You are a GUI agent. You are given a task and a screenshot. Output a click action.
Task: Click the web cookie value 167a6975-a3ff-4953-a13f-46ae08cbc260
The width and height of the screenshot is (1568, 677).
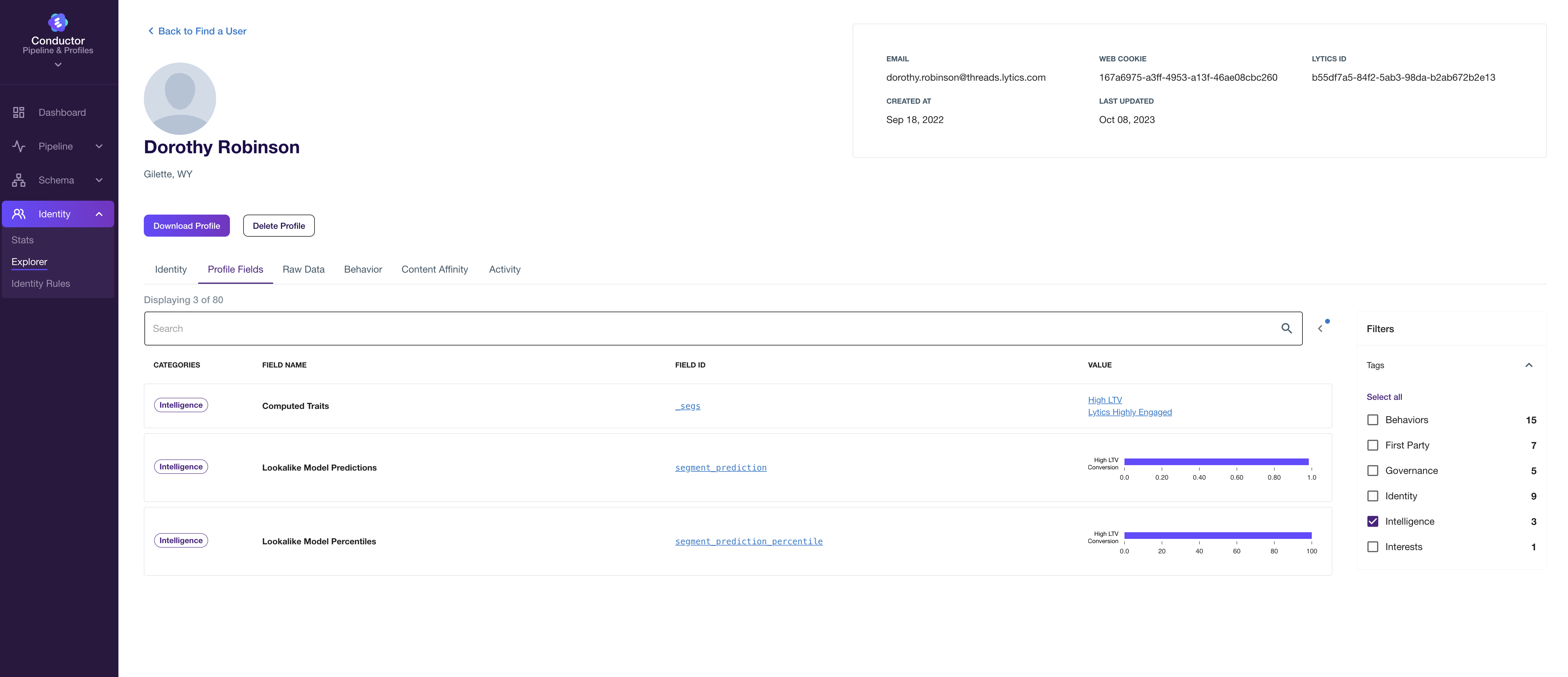[1188, 77]
